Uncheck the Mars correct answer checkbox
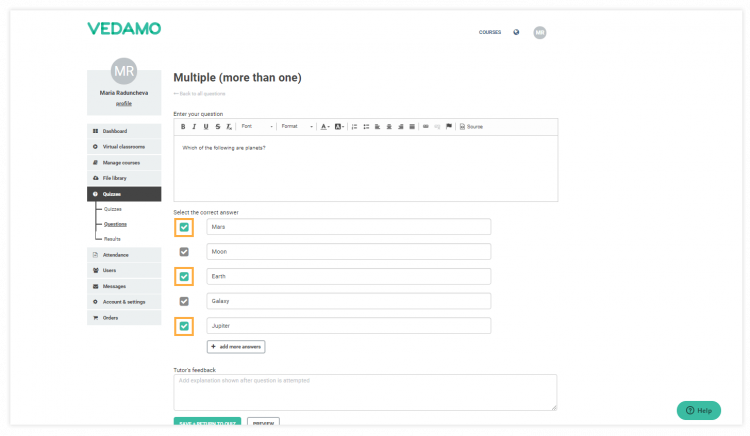 tap(184, 227)
